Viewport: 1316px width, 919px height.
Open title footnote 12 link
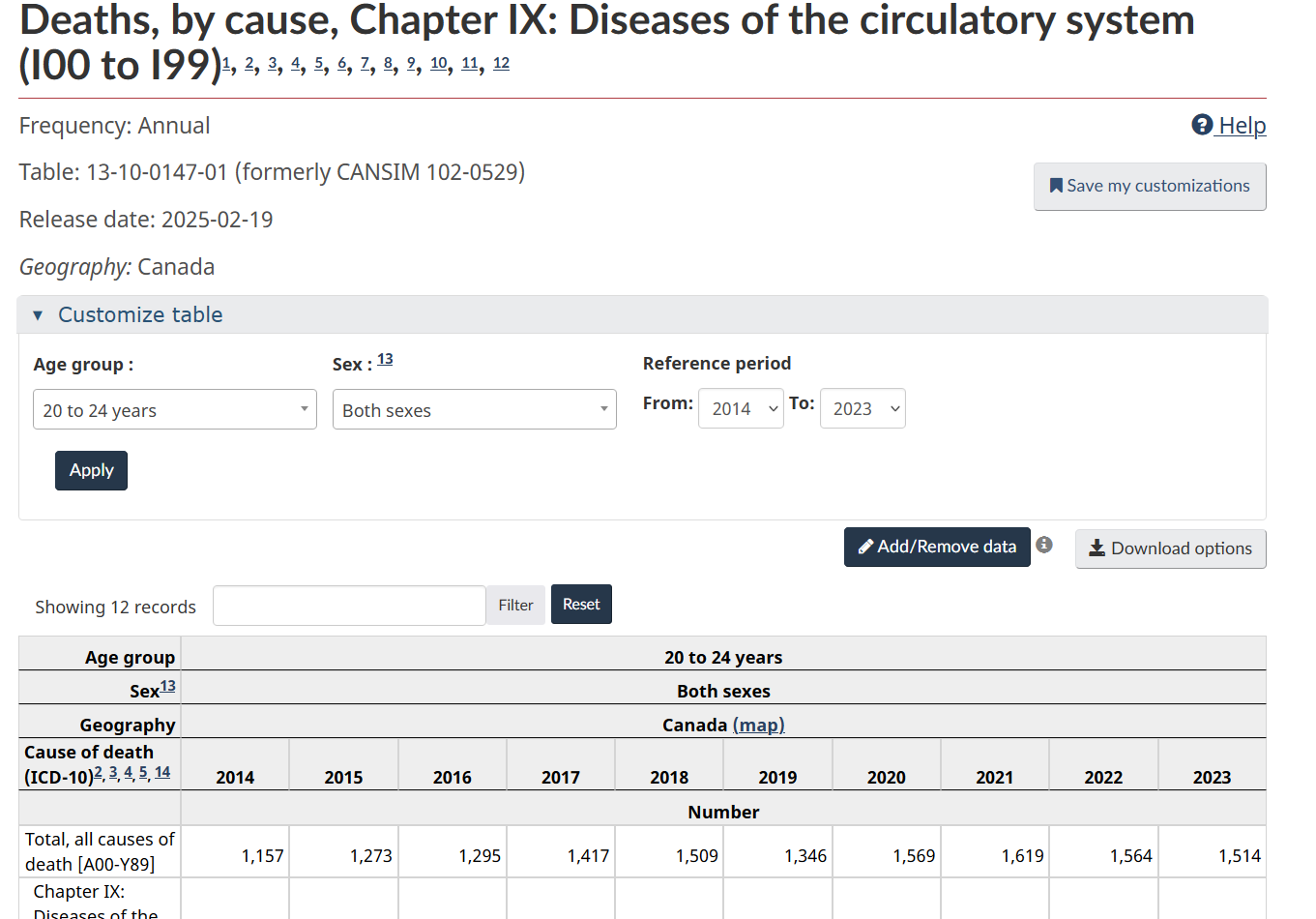coord(501,63)
